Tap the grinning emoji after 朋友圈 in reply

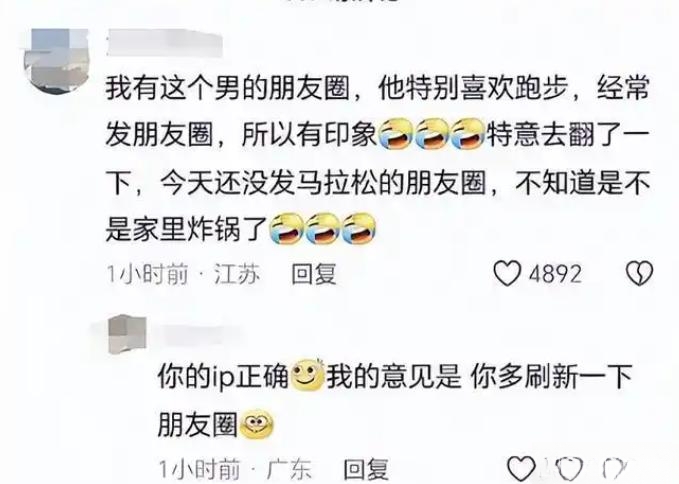click(257, 424)
